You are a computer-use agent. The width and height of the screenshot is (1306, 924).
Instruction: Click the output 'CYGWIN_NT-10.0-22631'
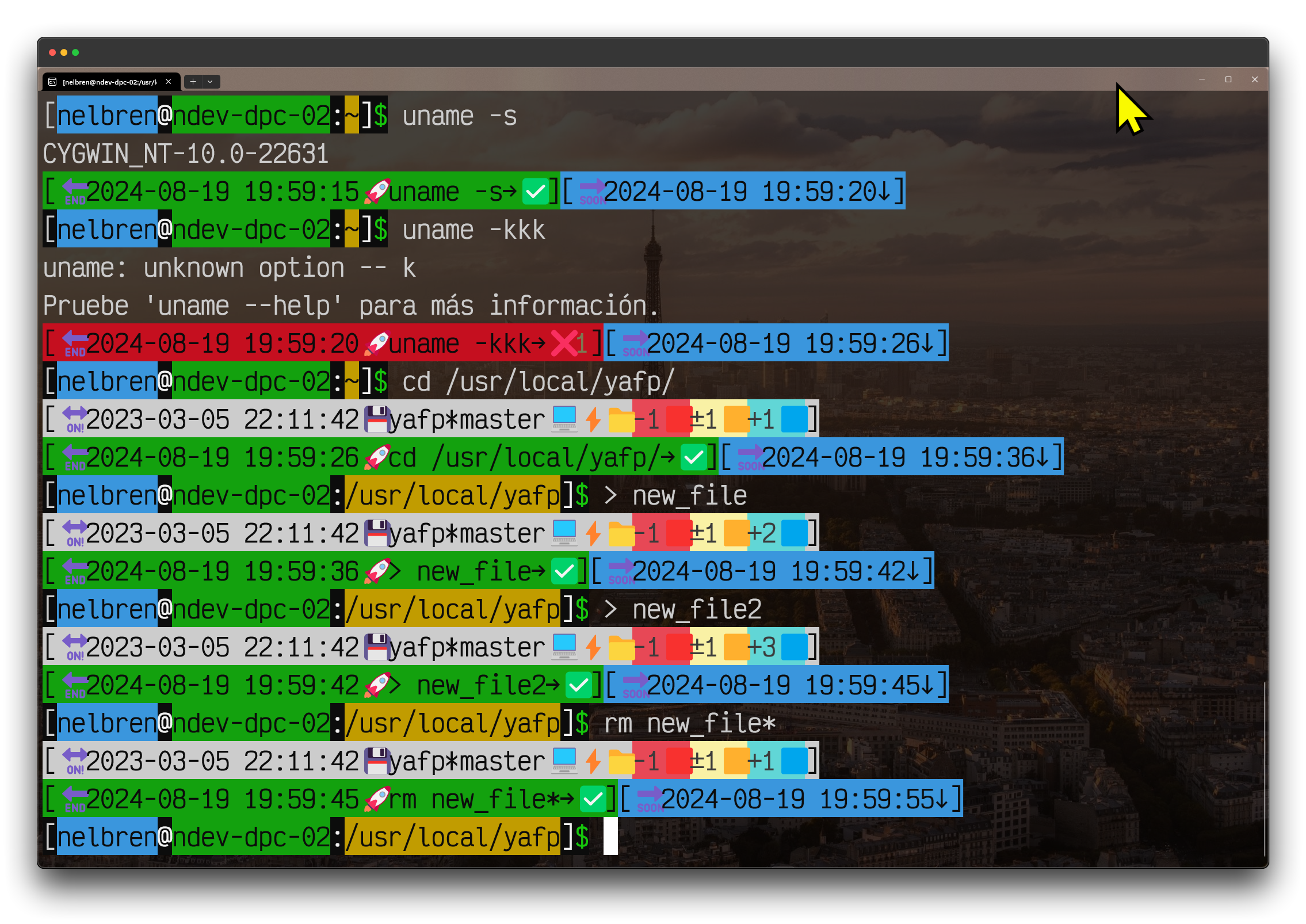[186, 154]
